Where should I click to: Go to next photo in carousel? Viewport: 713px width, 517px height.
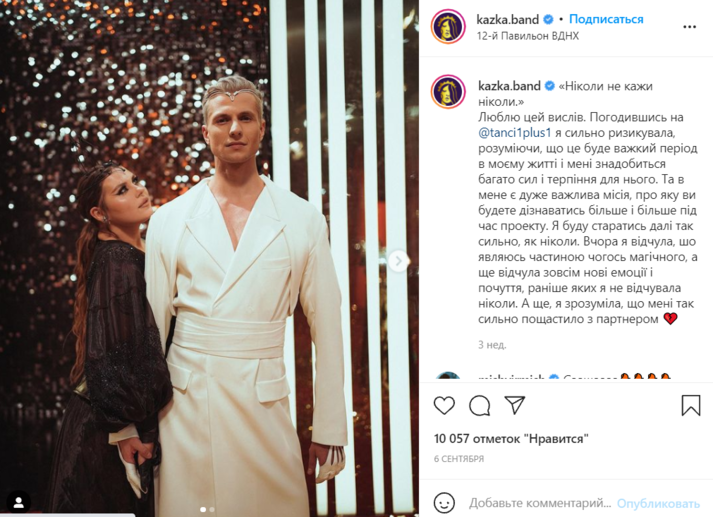coord(398,261)
